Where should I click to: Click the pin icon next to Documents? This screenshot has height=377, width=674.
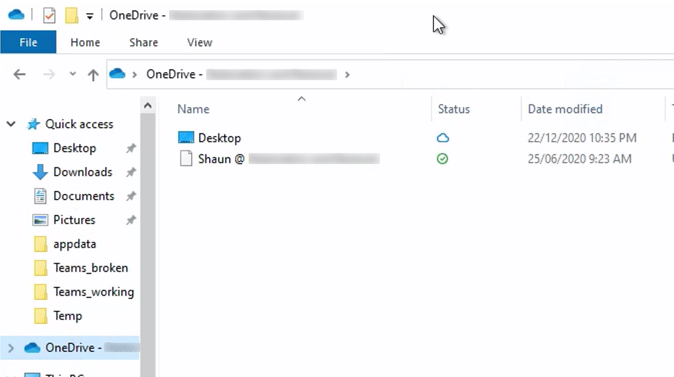coord(131,196)
